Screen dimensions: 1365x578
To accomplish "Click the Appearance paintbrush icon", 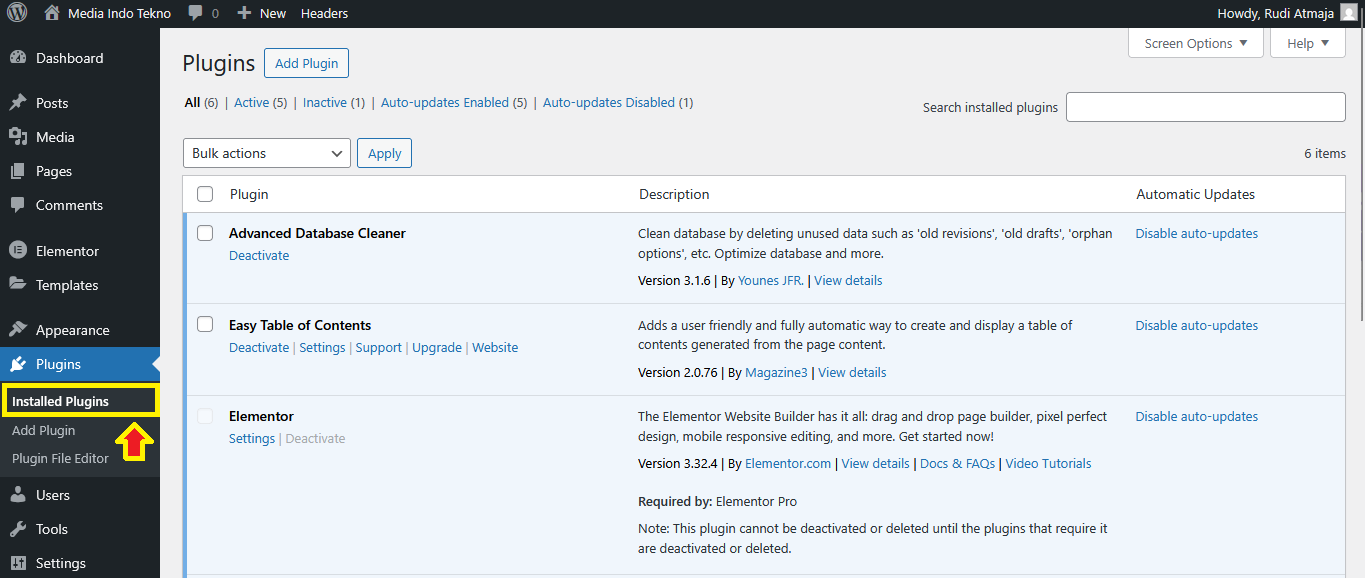I will [17, 330].
